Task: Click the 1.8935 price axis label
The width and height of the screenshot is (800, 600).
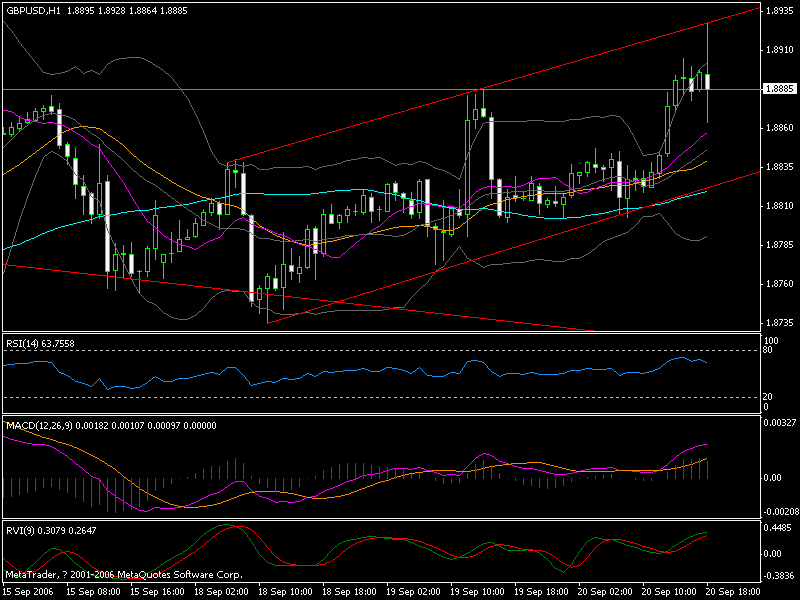Action: pos(780,11)
